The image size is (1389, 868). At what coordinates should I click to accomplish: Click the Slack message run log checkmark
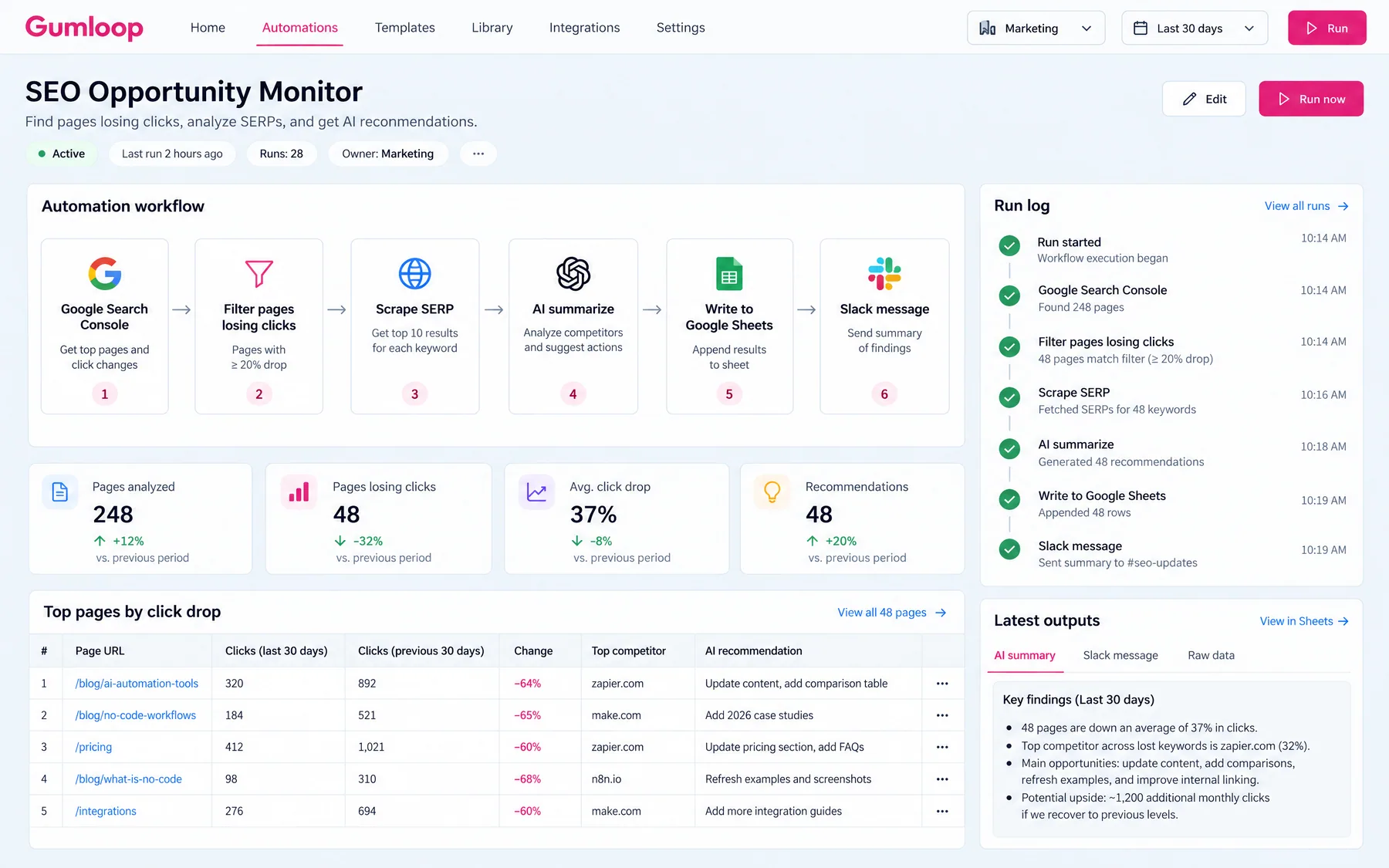pyautogui.click(x=1009, y=549)
